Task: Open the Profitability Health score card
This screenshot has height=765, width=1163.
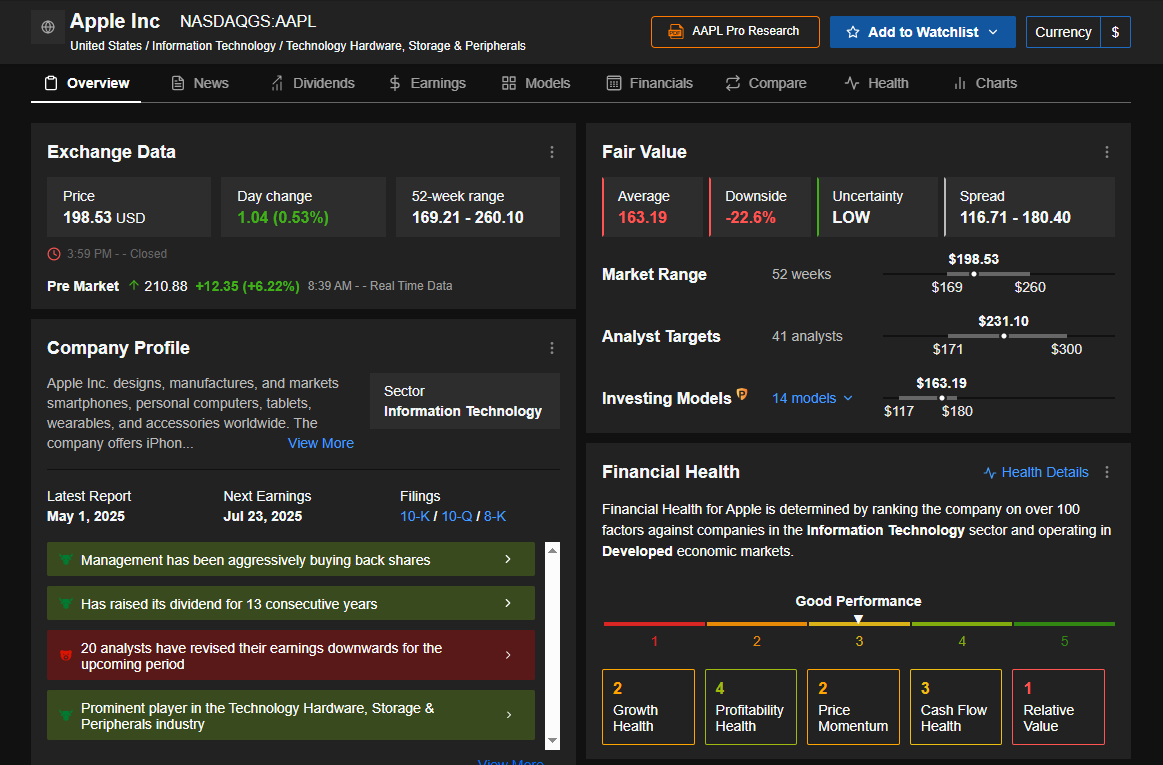Action: pyautogui.click(x=751, y=707)
